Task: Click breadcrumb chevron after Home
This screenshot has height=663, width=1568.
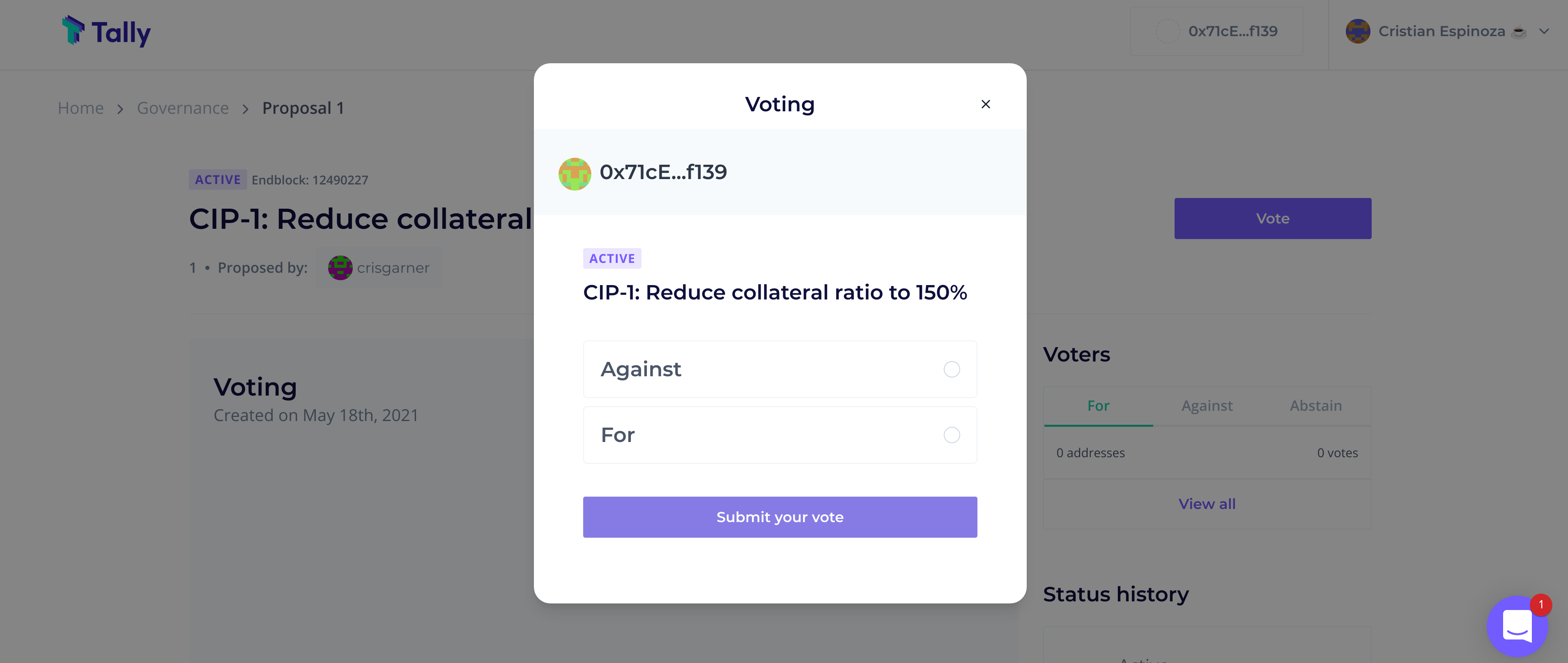Action: tap(120, 109)
